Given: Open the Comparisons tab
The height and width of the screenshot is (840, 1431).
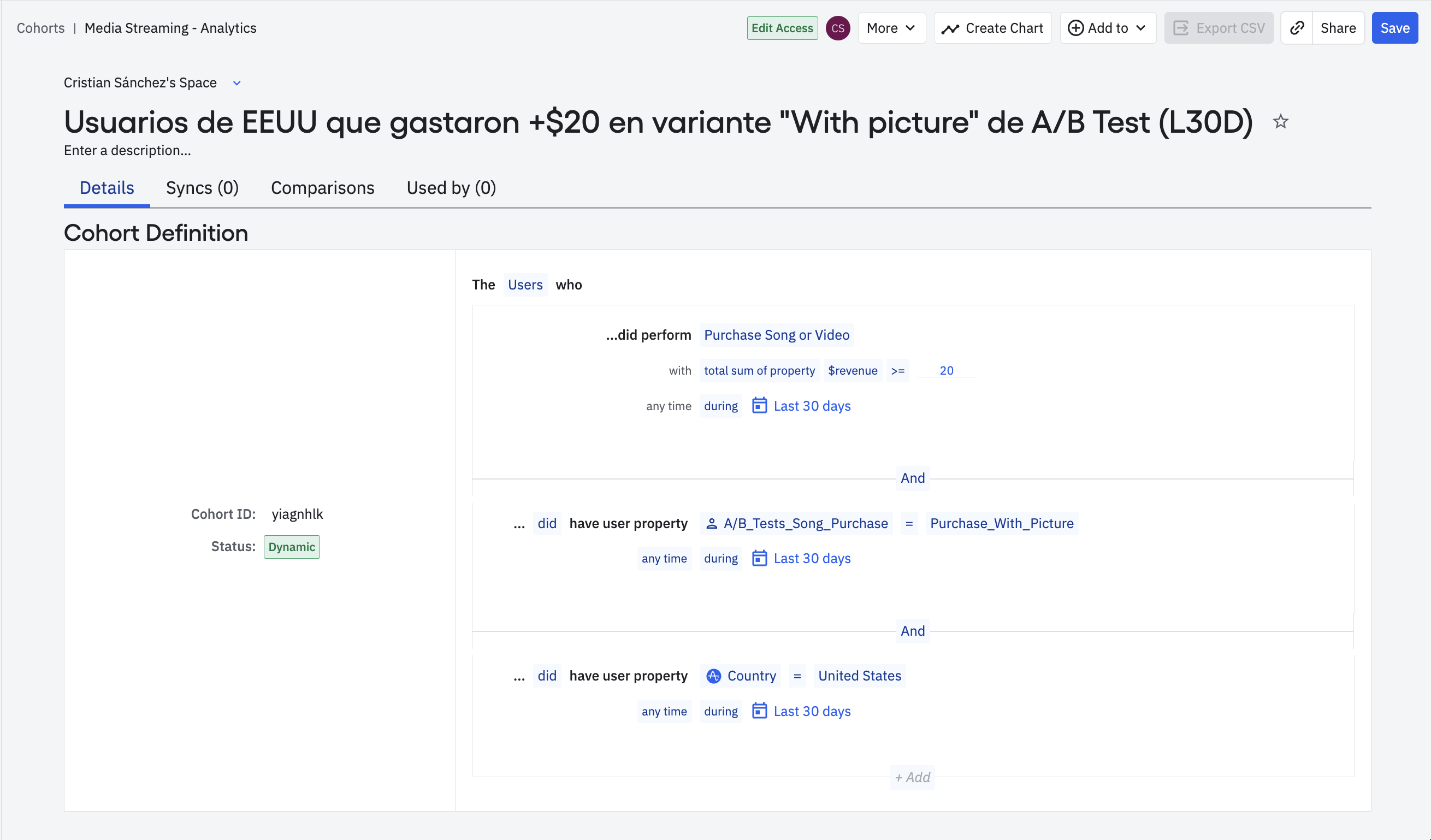Looking at the screenshot, I should point(323,188).
